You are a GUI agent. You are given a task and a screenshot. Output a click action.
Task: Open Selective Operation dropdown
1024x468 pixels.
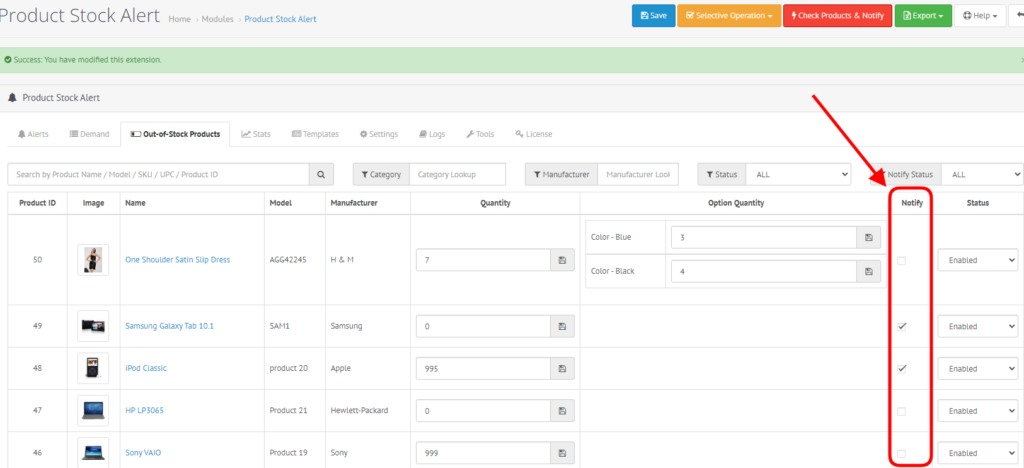point(729,16)
